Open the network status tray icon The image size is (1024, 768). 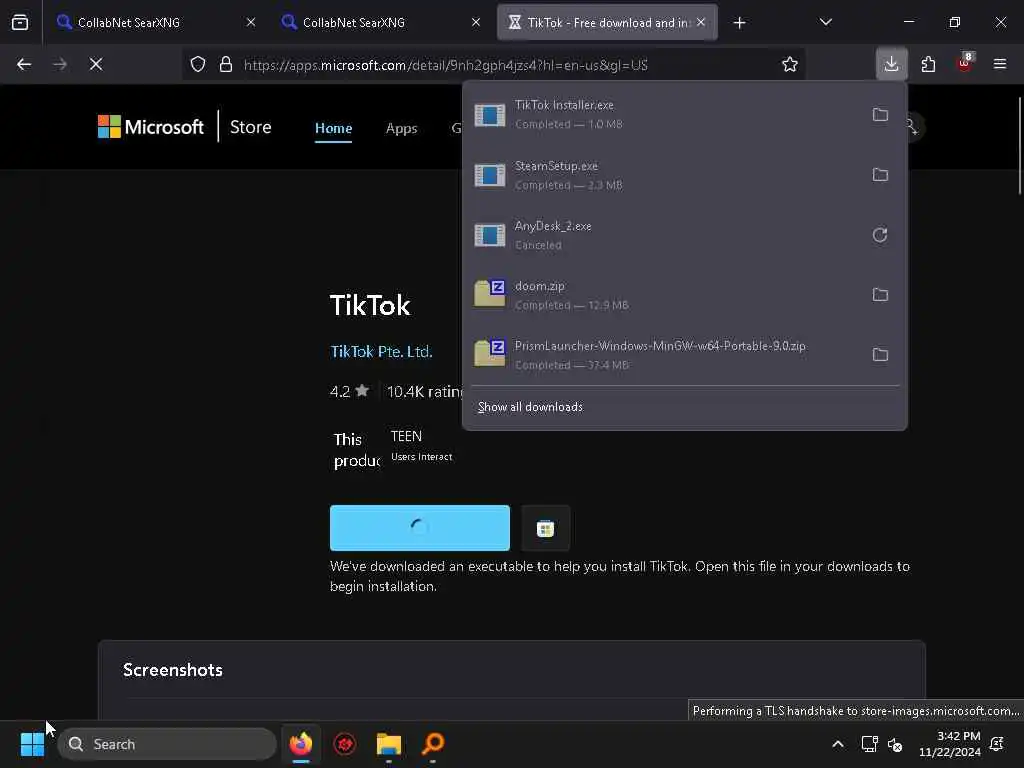[869, 744]
